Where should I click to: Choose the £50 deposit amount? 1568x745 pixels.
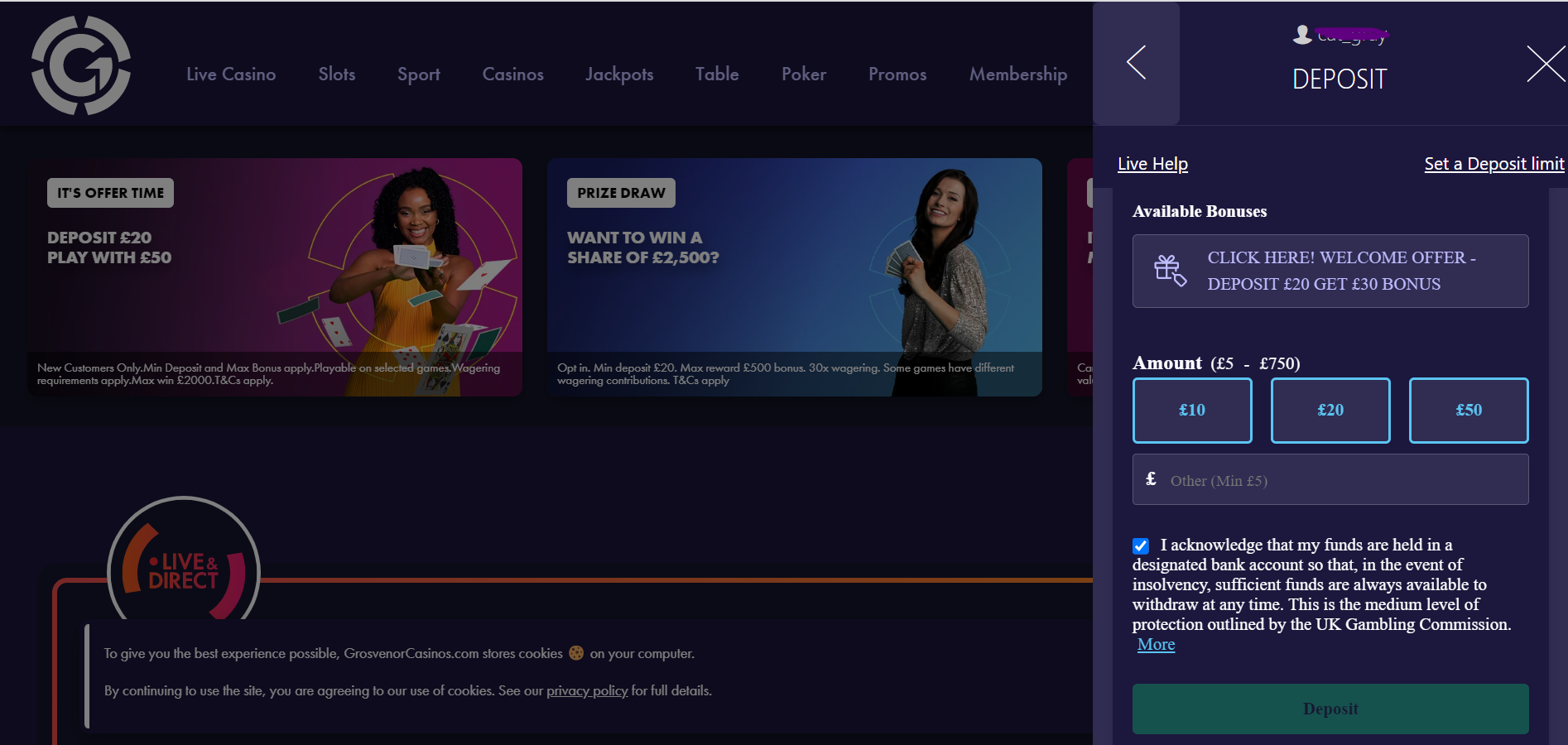point(1469,410)
